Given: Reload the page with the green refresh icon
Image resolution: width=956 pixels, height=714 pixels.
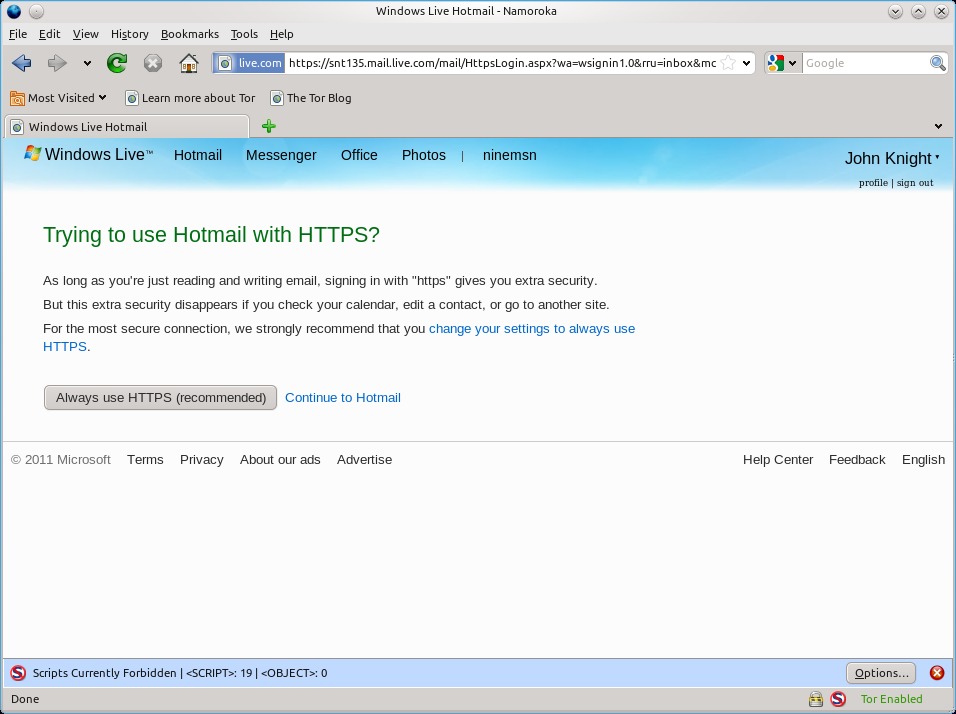Looking at the screenshot, I should (x=117, y=63).
